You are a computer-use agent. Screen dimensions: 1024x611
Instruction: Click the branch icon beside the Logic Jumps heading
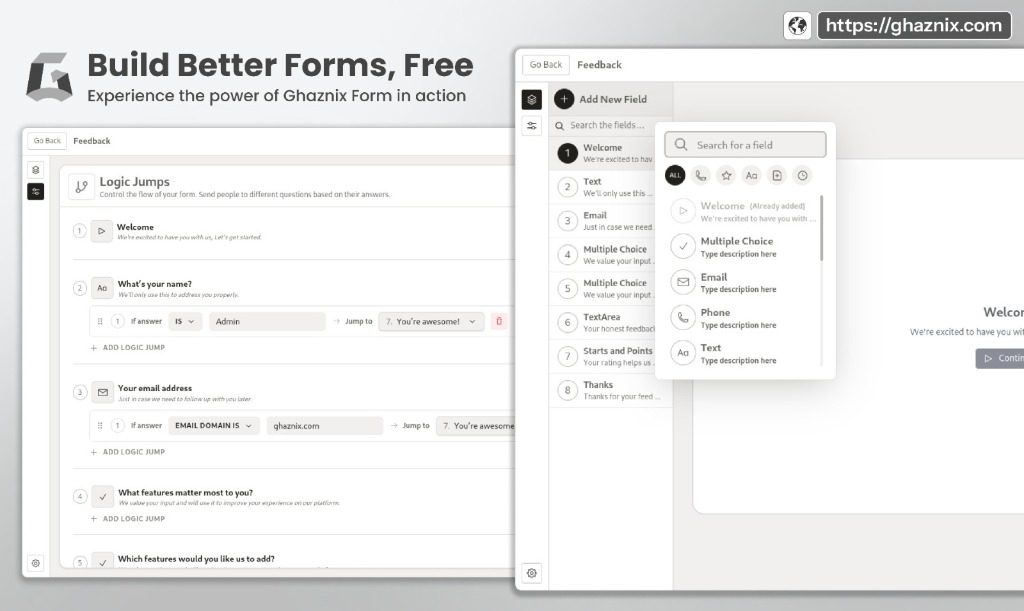[82, 187]
